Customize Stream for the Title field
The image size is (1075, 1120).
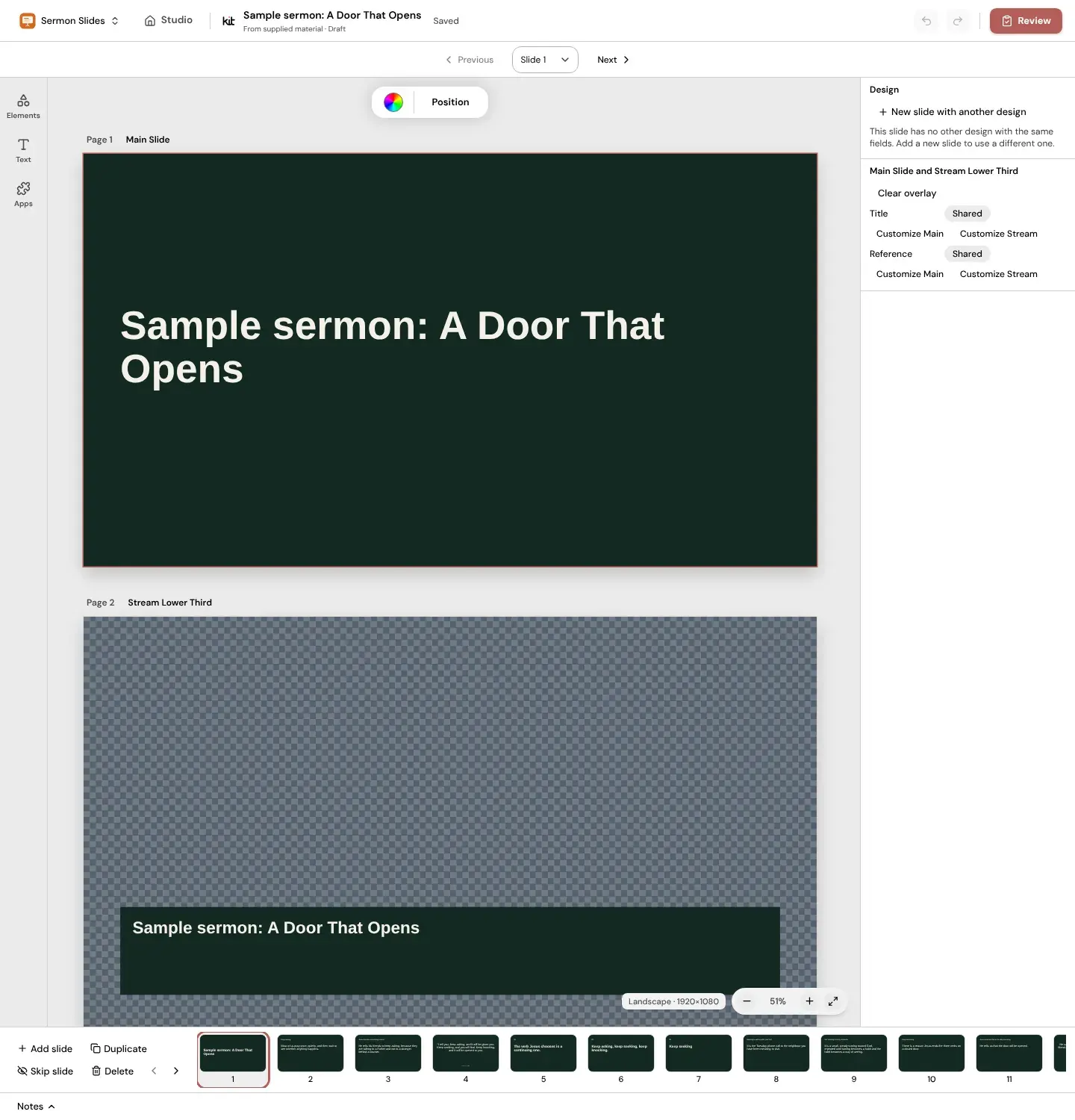pyautogui.click(x=998, y=234)
